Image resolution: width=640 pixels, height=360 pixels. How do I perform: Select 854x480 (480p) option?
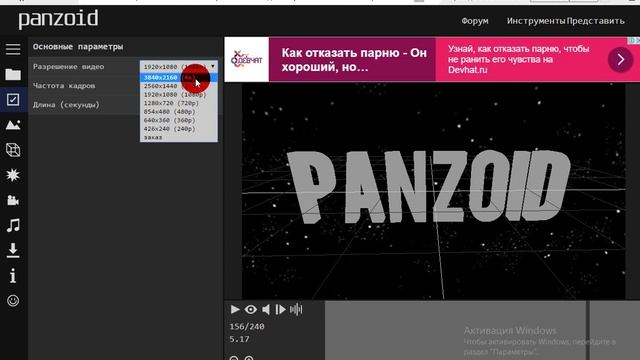coord(179,112)
